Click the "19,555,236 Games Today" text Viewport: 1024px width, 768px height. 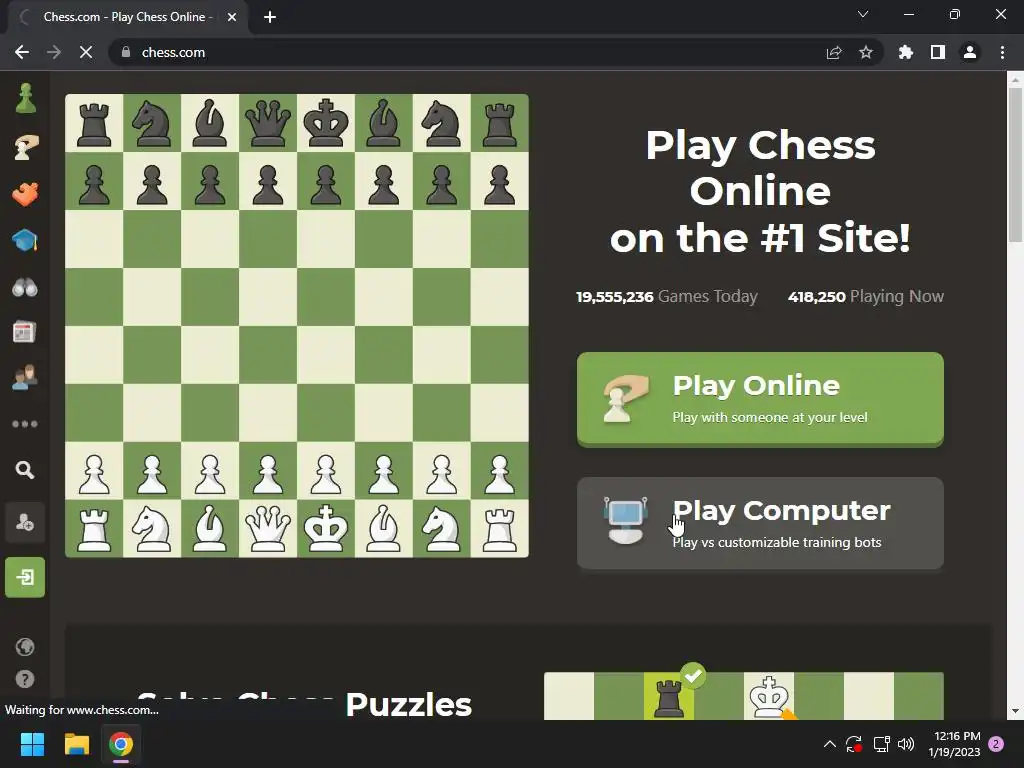667,296
